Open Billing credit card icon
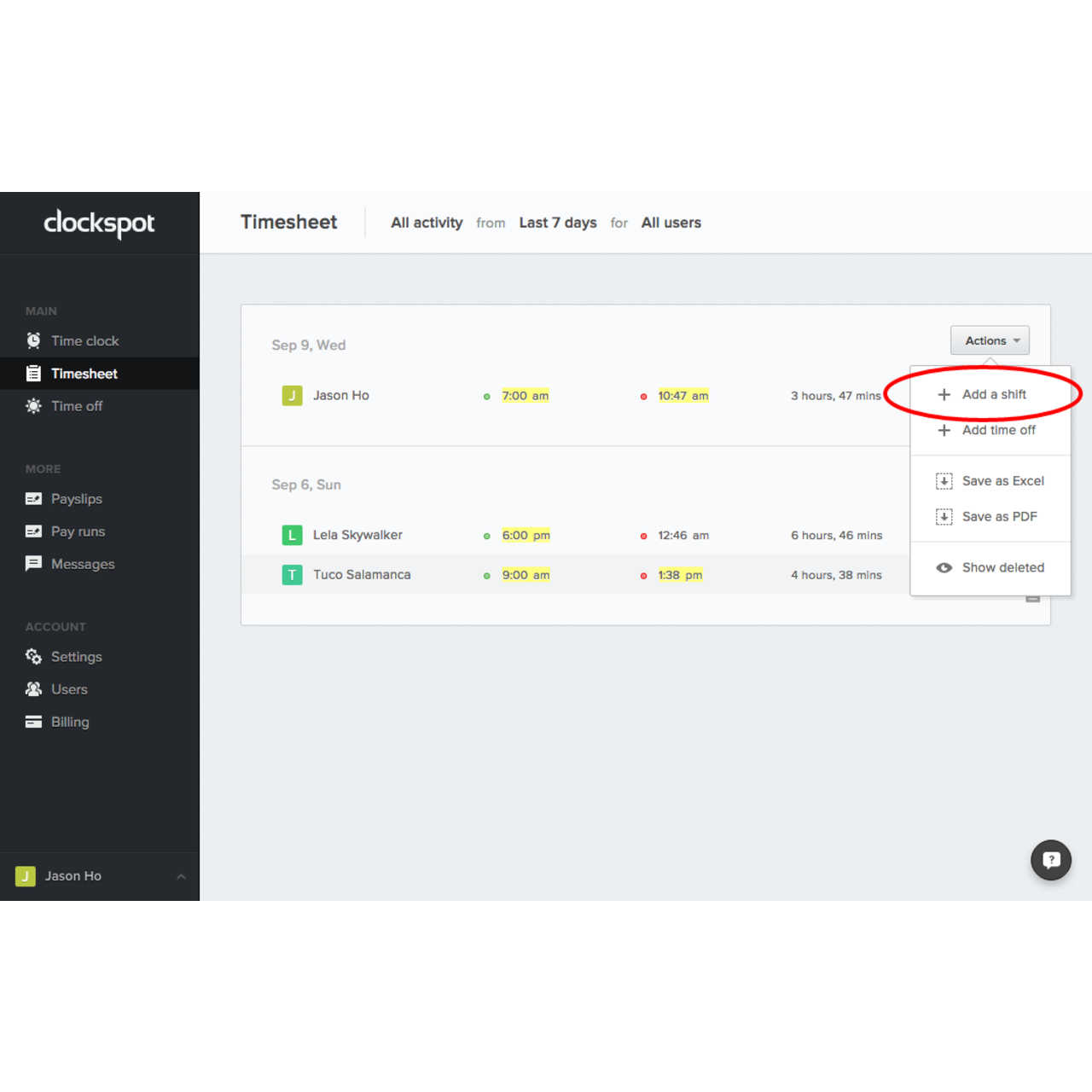This screenshot has height=1092, width=1092. 33,722
